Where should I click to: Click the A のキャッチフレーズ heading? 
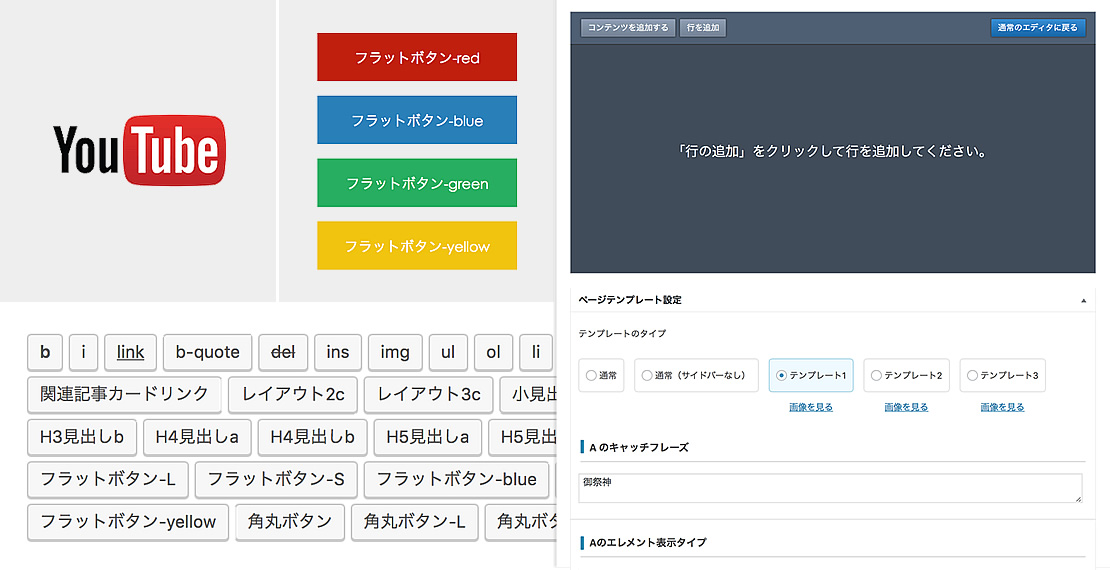(639, 448)
